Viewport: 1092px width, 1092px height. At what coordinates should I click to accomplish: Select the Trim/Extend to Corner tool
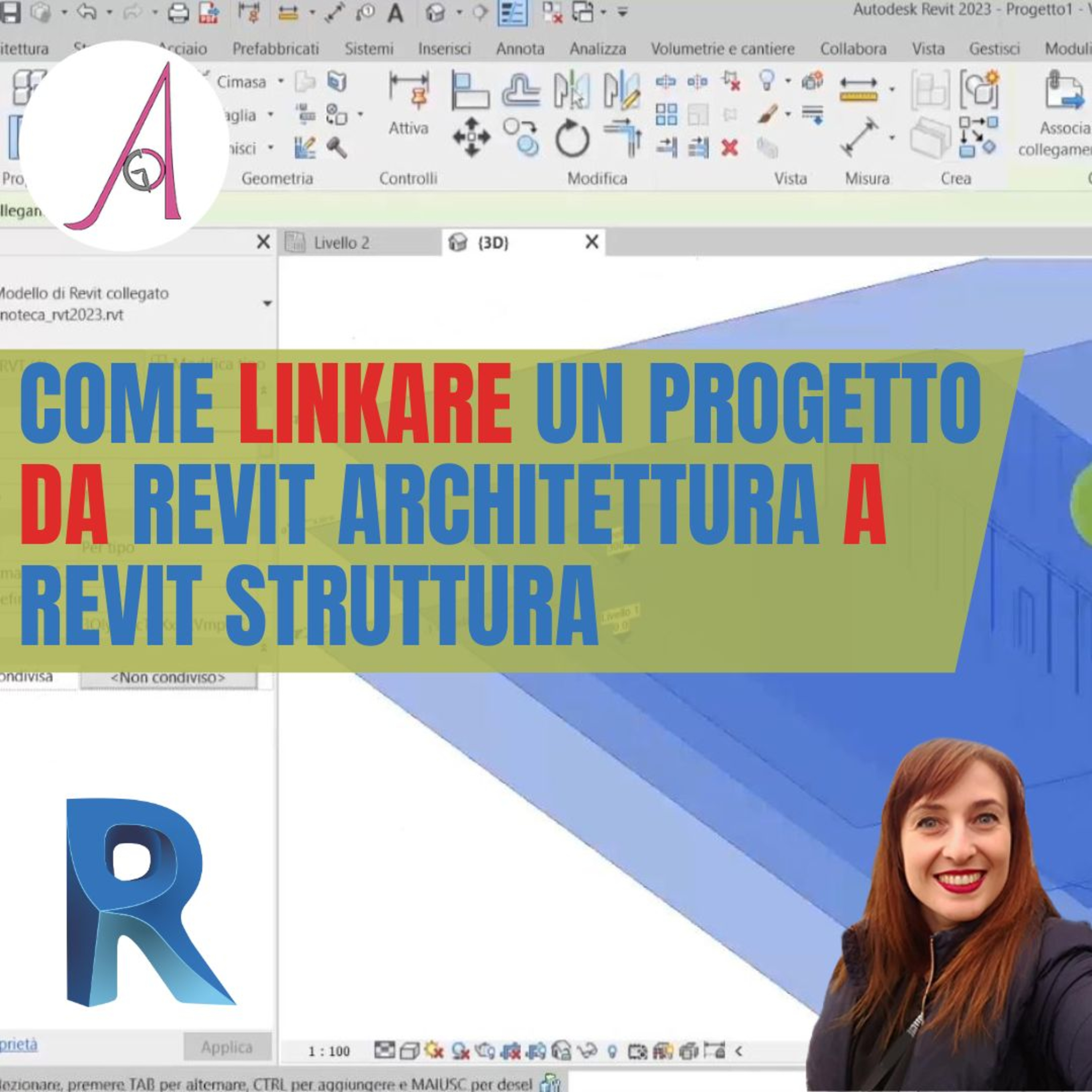[622, 137]
